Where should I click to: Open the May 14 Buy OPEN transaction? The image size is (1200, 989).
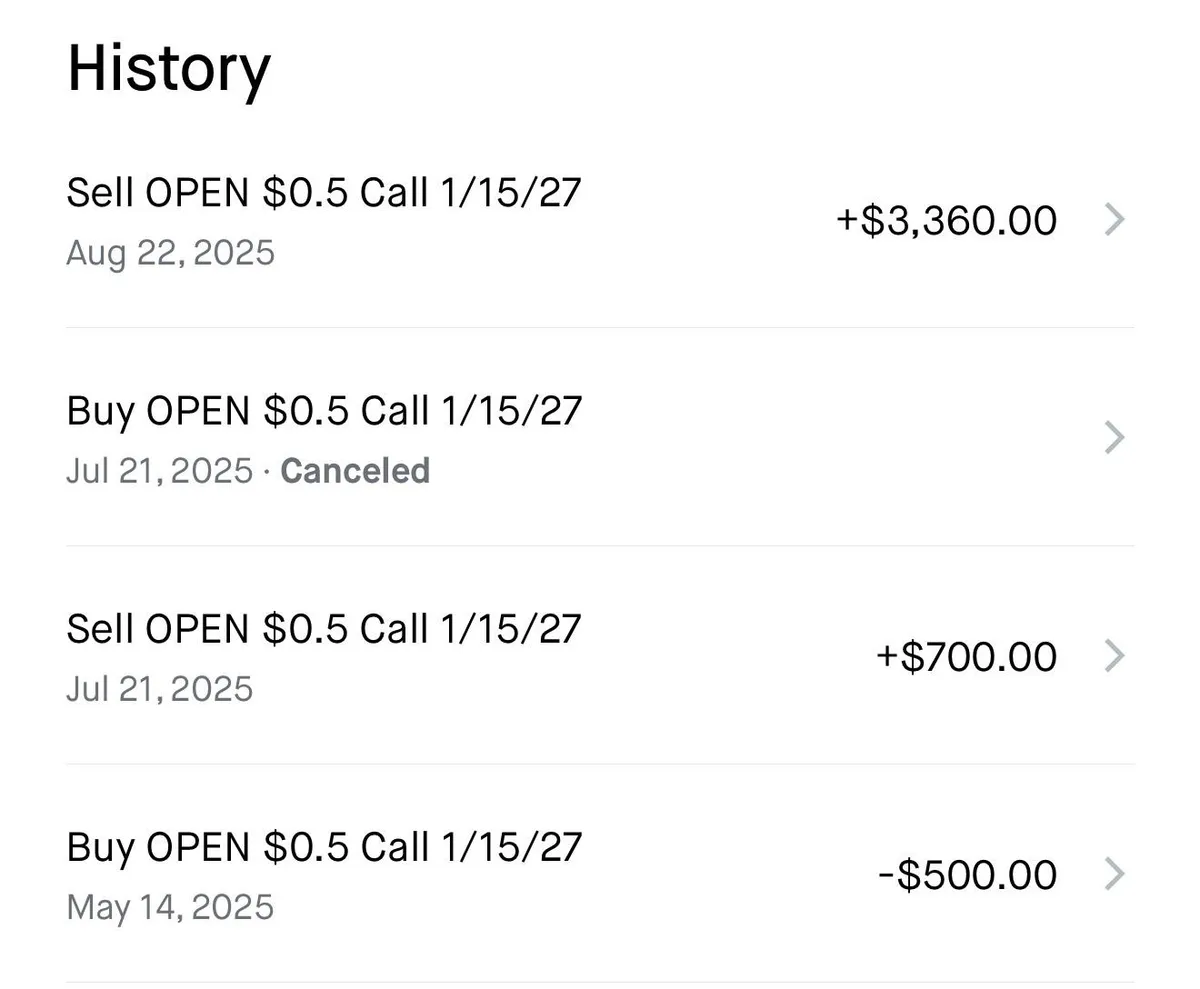tap(324, 846)
